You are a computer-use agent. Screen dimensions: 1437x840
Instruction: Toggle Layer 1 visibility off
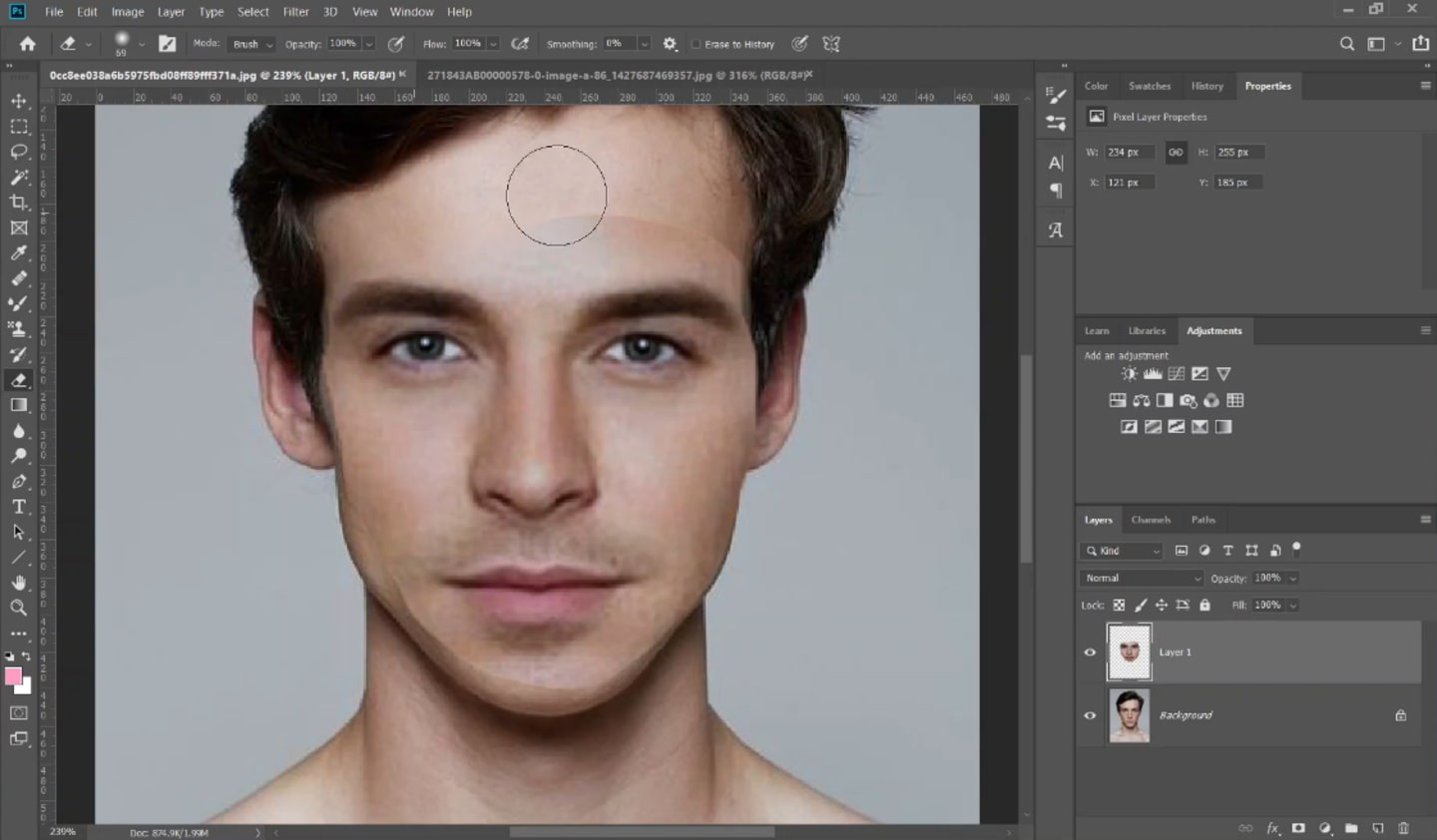pos(1090,651)
